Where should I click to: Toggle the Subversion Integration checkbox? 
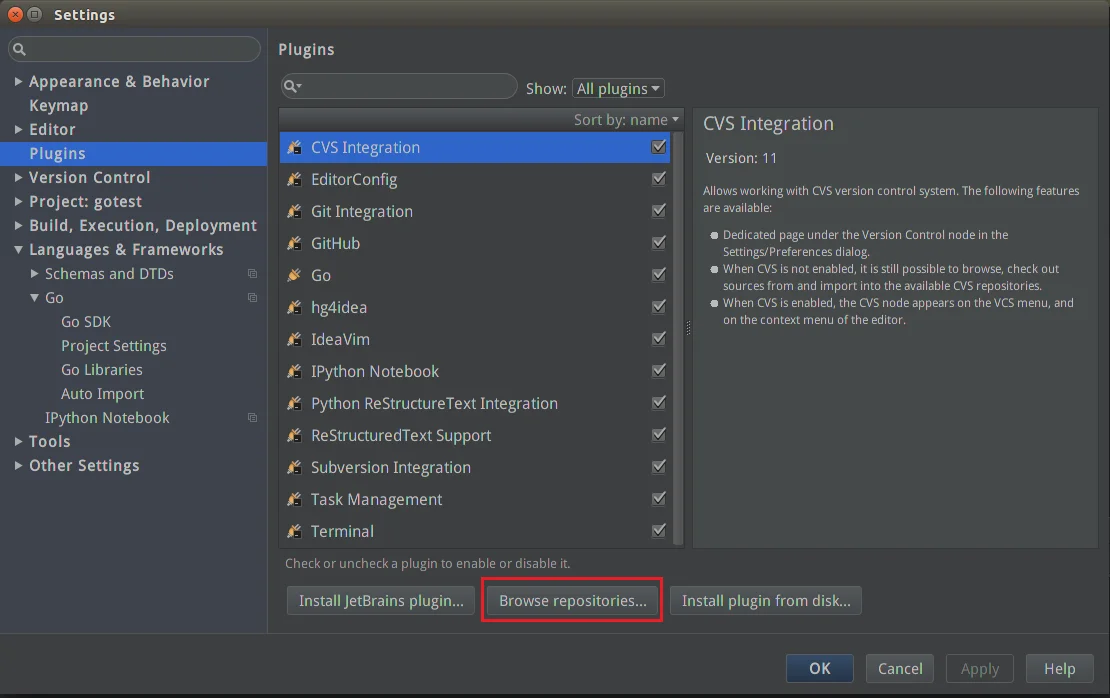658,467
